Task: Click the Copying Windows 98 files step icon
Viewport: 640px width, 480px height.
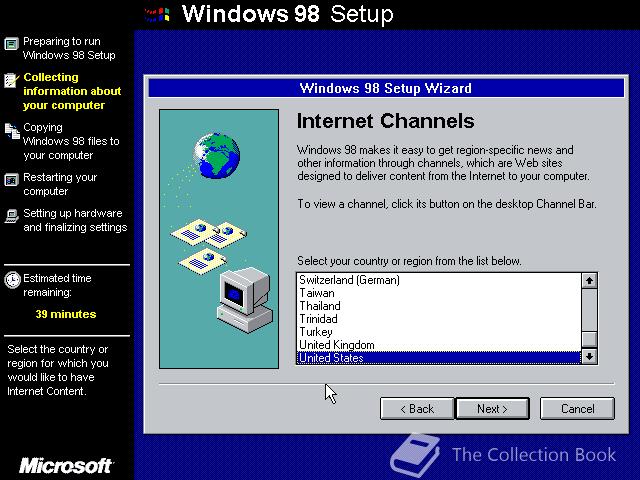Action: click(12, 131)
